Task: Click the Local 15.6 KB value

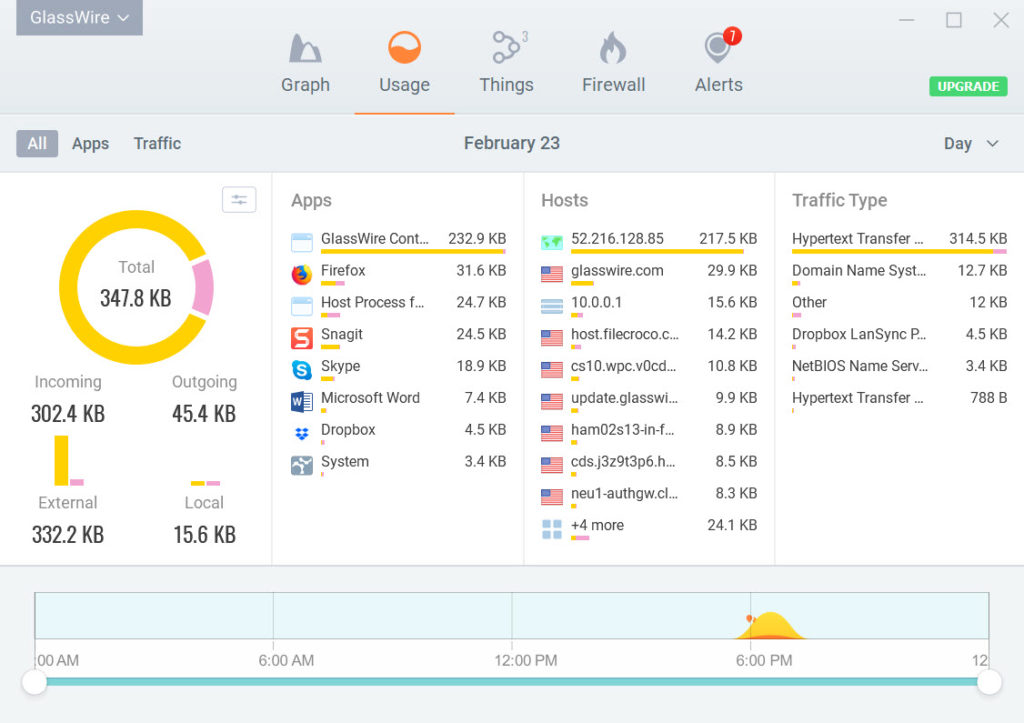Action: (204, 534)
